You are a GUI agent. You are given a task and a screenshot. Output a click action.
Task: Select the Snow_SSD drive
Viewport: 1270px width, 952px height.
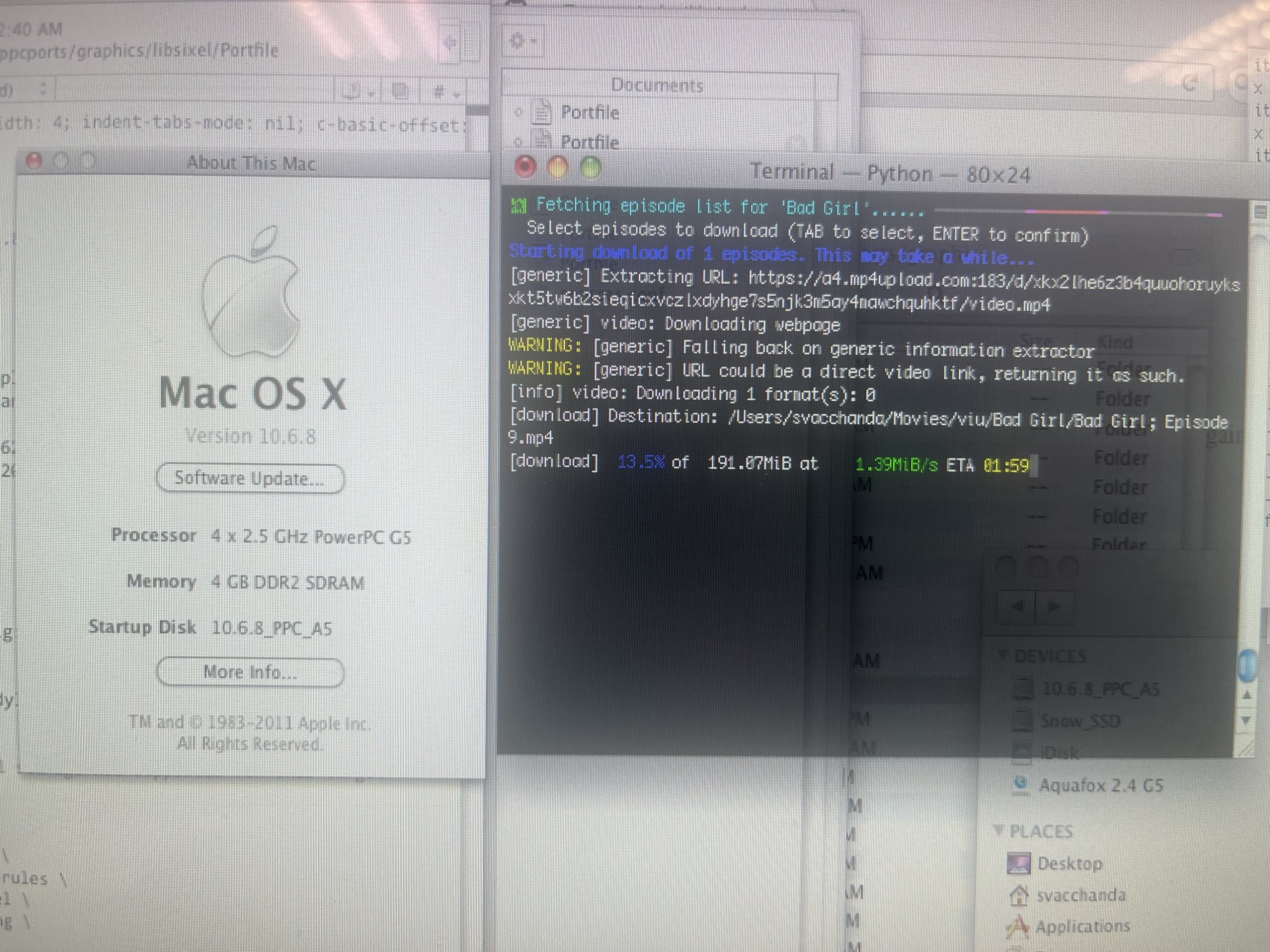tap(1079, 721)
